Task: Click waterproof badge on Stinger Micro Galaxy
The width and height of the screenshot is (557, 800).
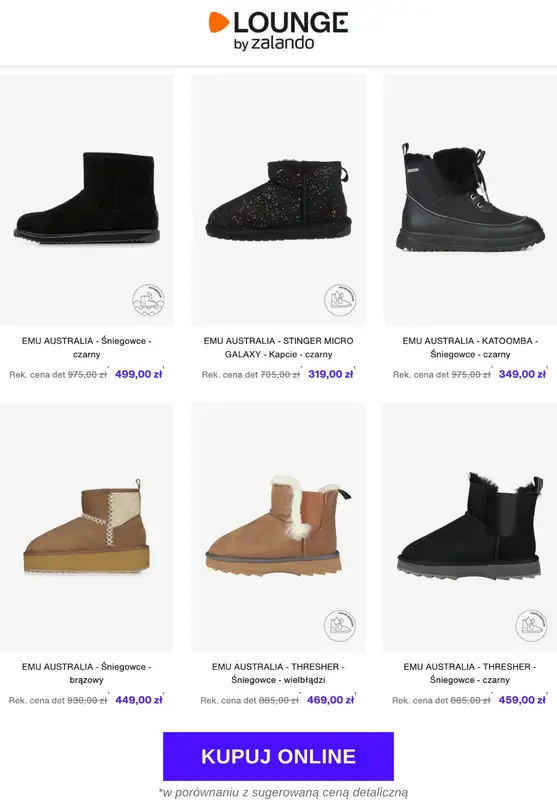Action: pos(340,300)
